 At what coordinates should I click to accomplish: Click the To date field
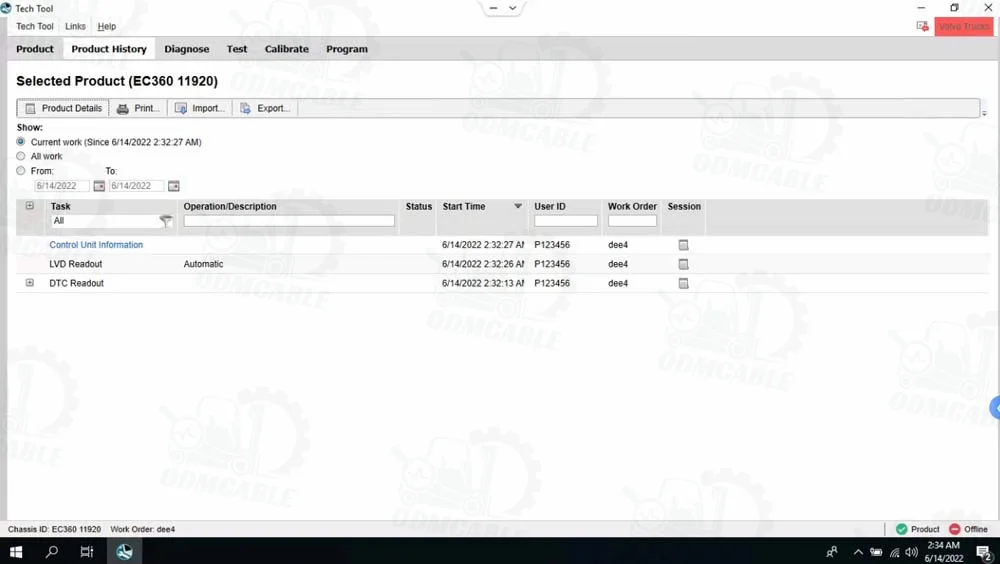pos(136,186)
